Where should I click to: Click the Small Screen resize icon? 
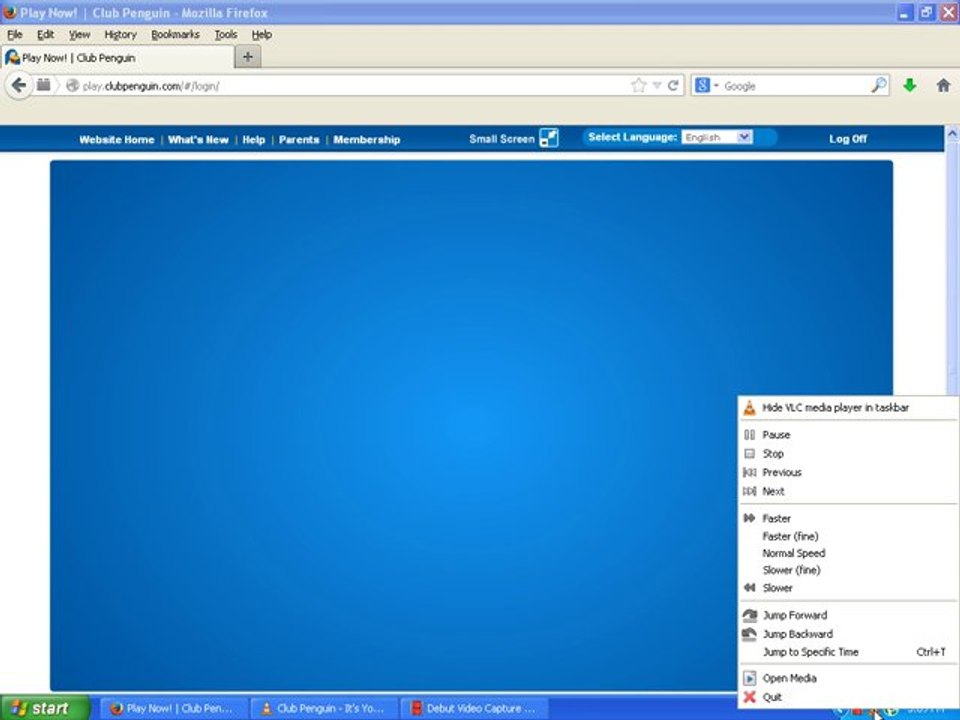[x=549, y=138]
